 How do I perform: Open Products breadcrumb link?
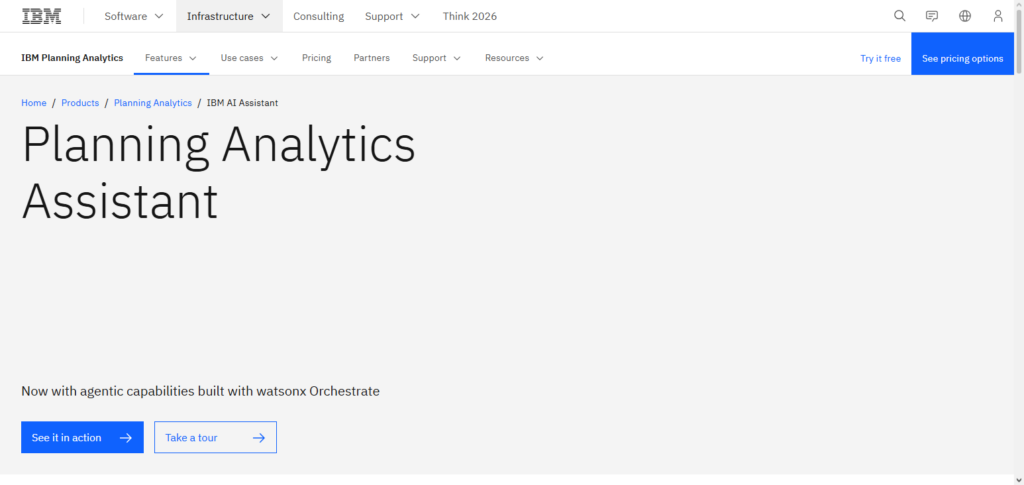point(80,103)
